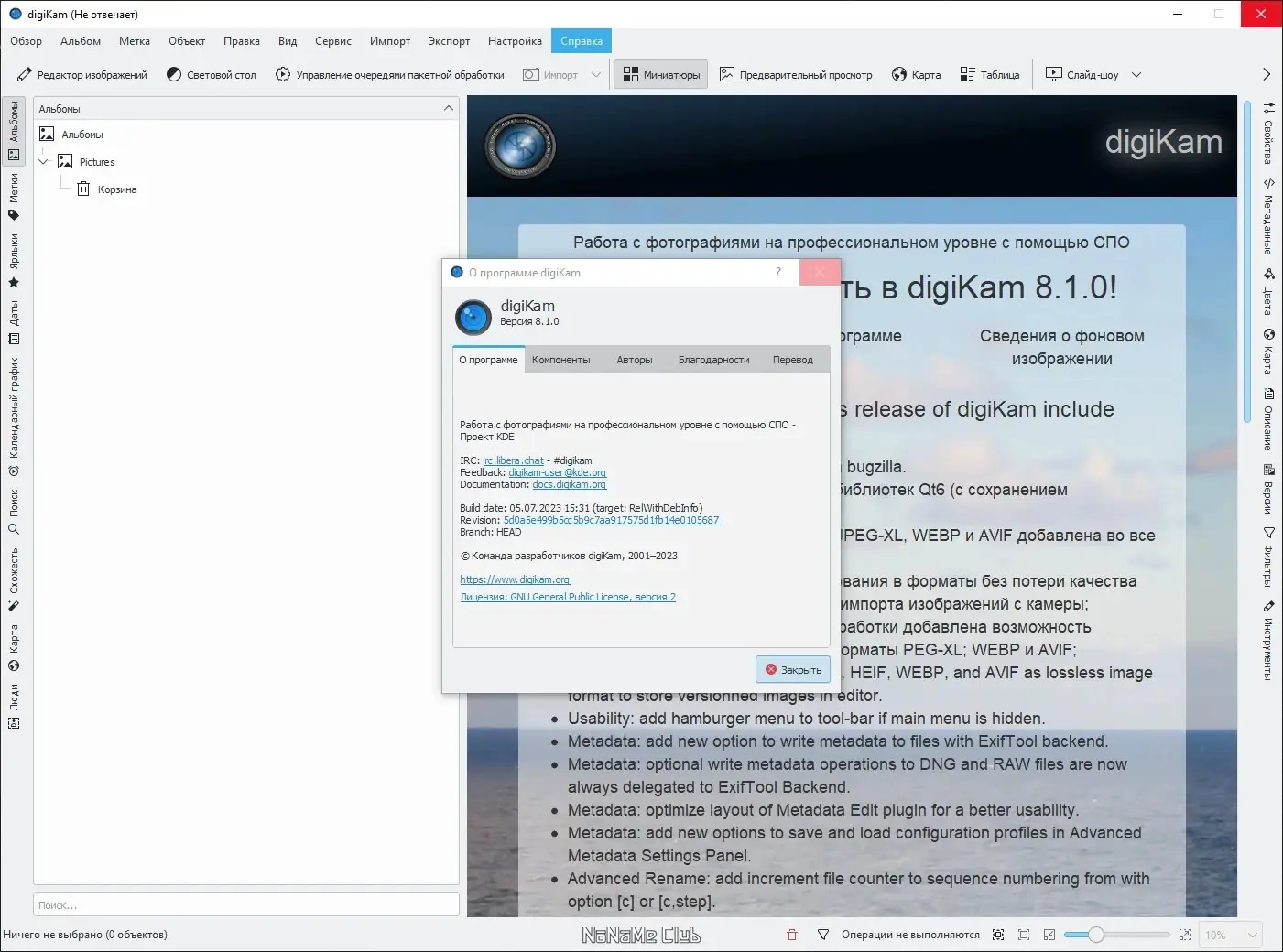
Task: Open the batch queue manager
Action: point(389,75)
